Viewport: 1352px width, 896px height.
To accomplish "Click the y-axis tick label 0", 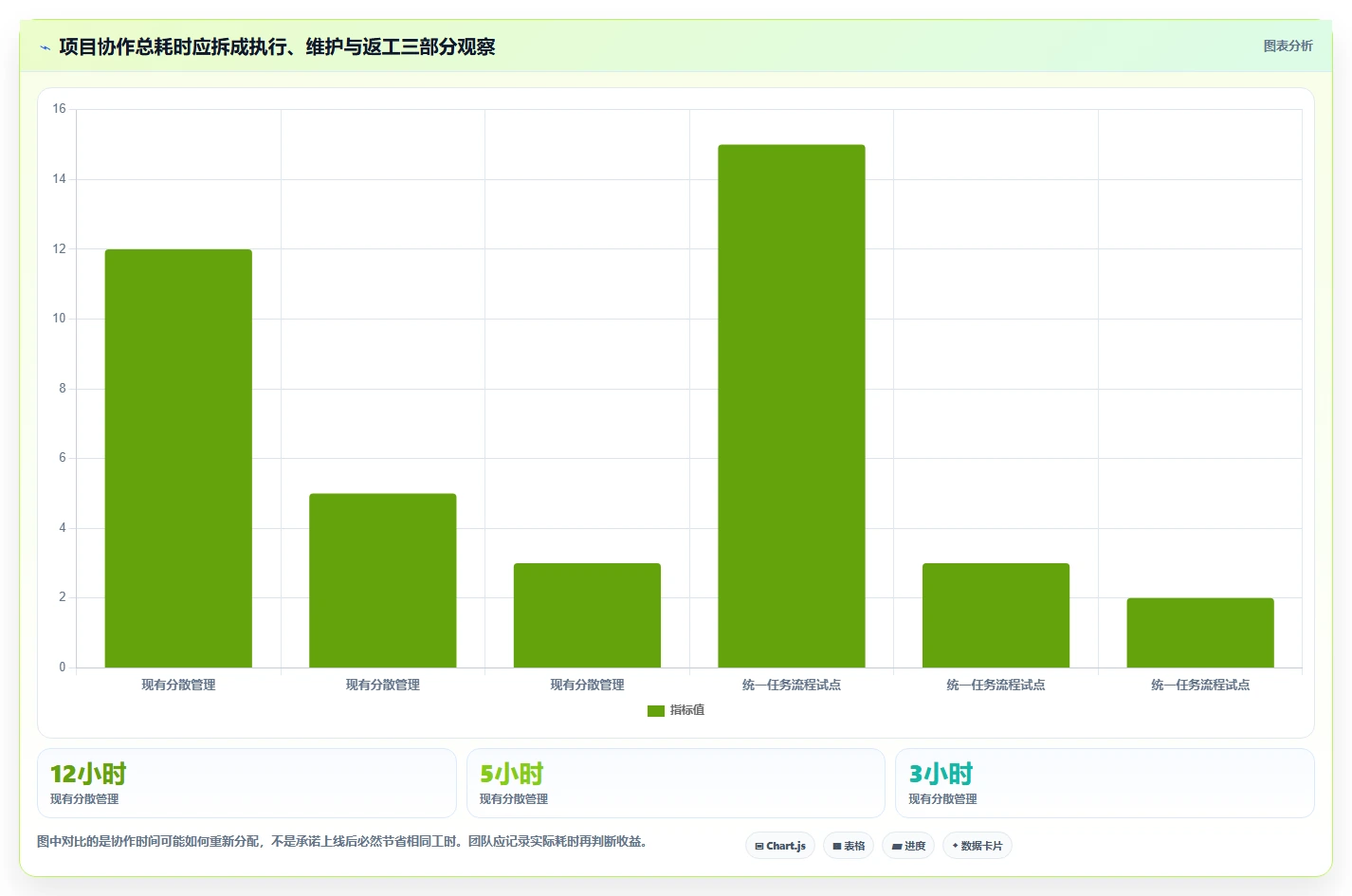I will click(63, 667).
